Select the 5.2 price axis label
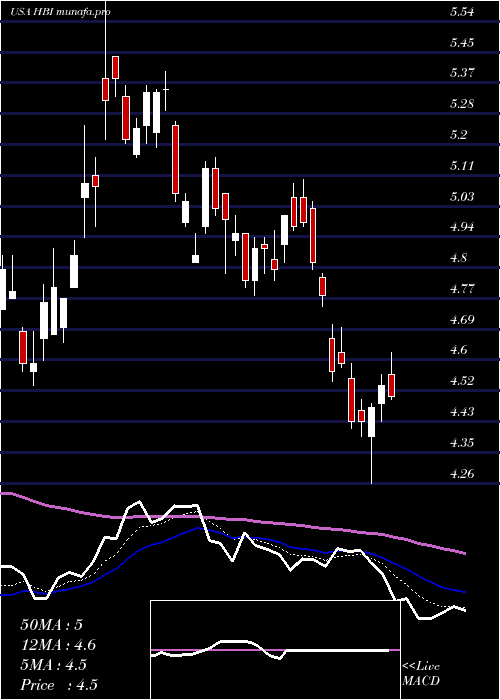Image resolution: width=500 pixels, height=700 pixels. [458, 135]
